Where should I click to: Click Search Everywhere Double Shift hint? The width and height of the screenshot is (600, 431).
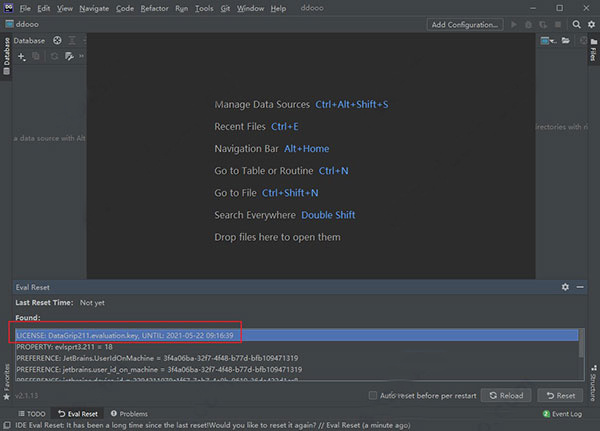[x=285, y=215]
